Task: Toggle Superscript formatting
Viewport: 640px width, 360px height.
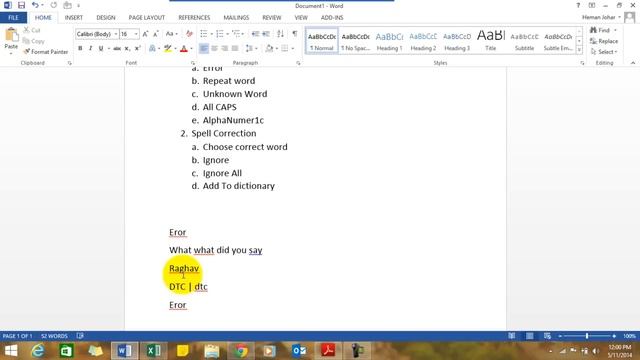Action: (138, 49)
